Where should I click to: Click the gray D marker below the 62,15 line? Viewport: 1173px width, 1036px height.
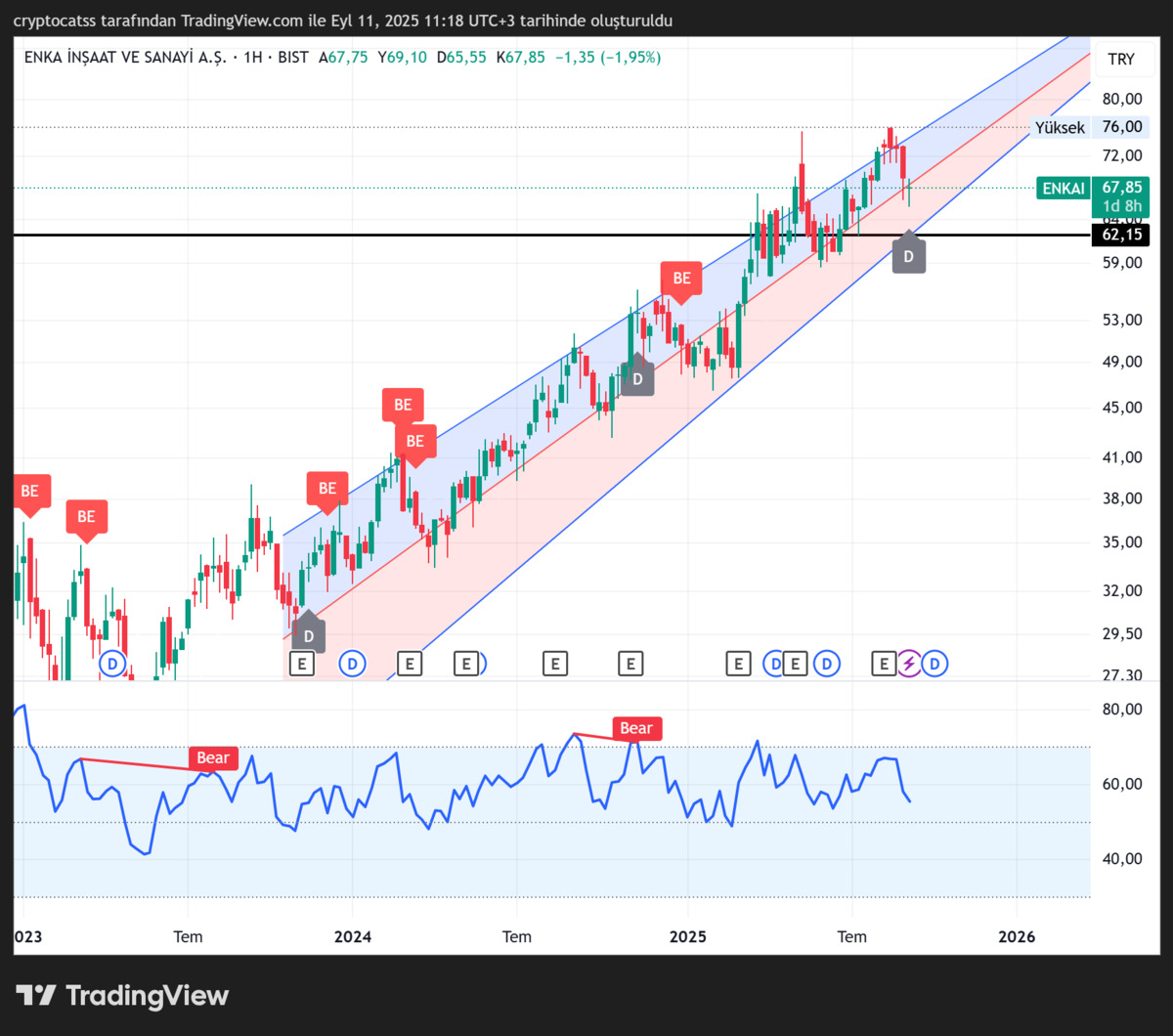click(909, 253)
